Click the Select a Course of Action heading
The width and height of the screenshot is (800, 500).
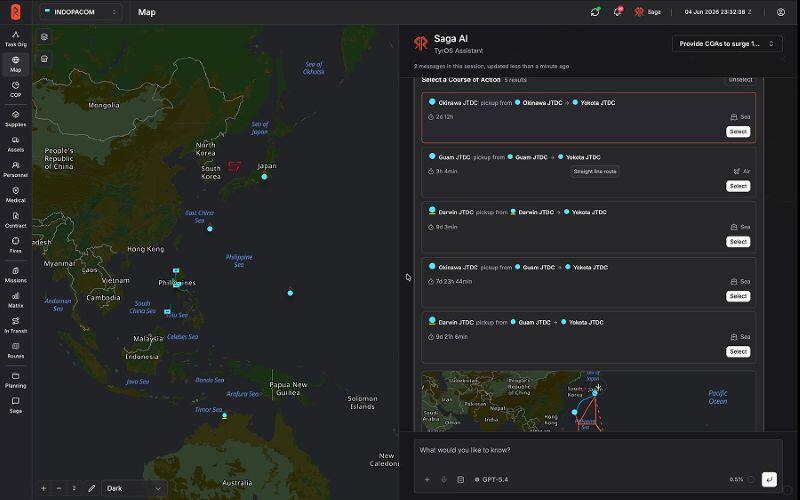tap(461, 80)
